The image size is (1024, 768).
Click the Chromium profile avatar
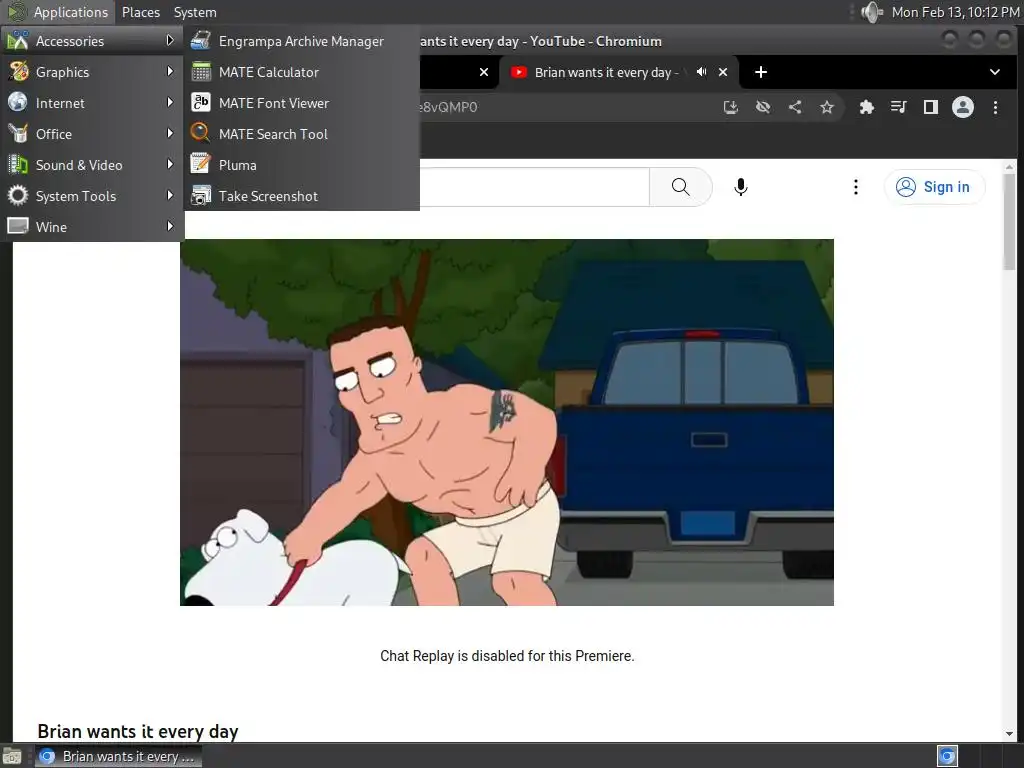tap(963, 107)
